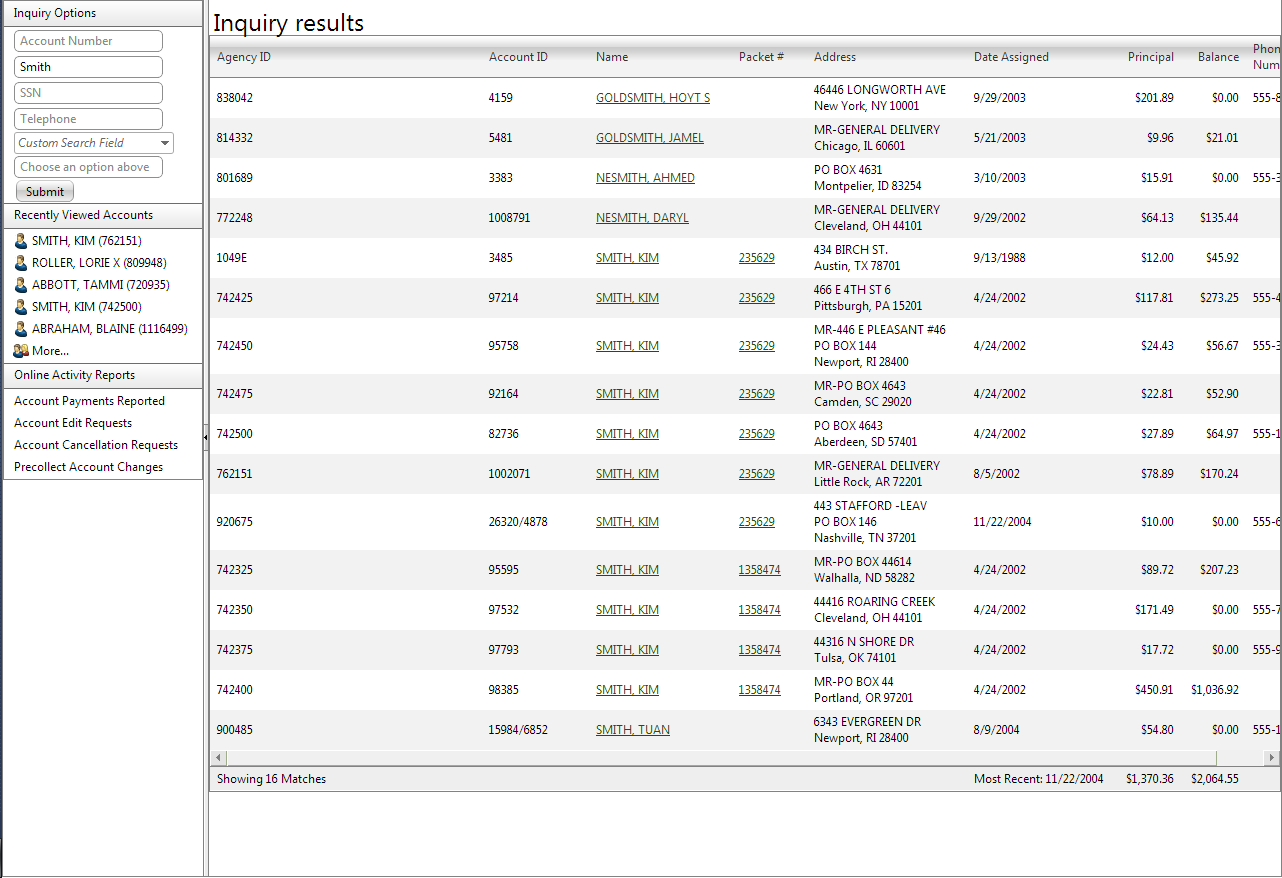Open Account Edit Requests report
The image size is (1282, 878).
[x=73, y=423]
